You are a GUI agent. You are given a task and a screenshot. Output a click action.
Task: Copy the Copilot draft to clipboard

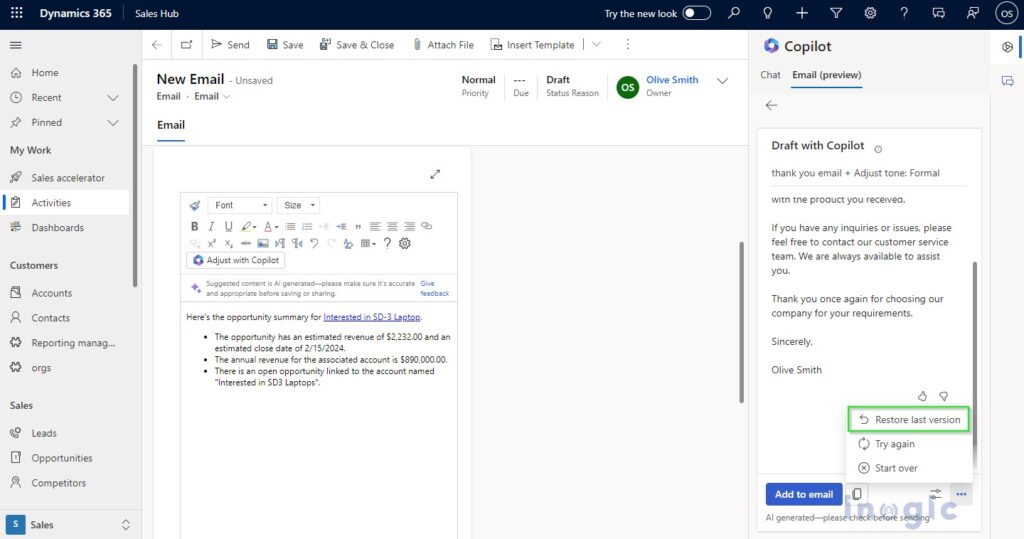point(857,494)
